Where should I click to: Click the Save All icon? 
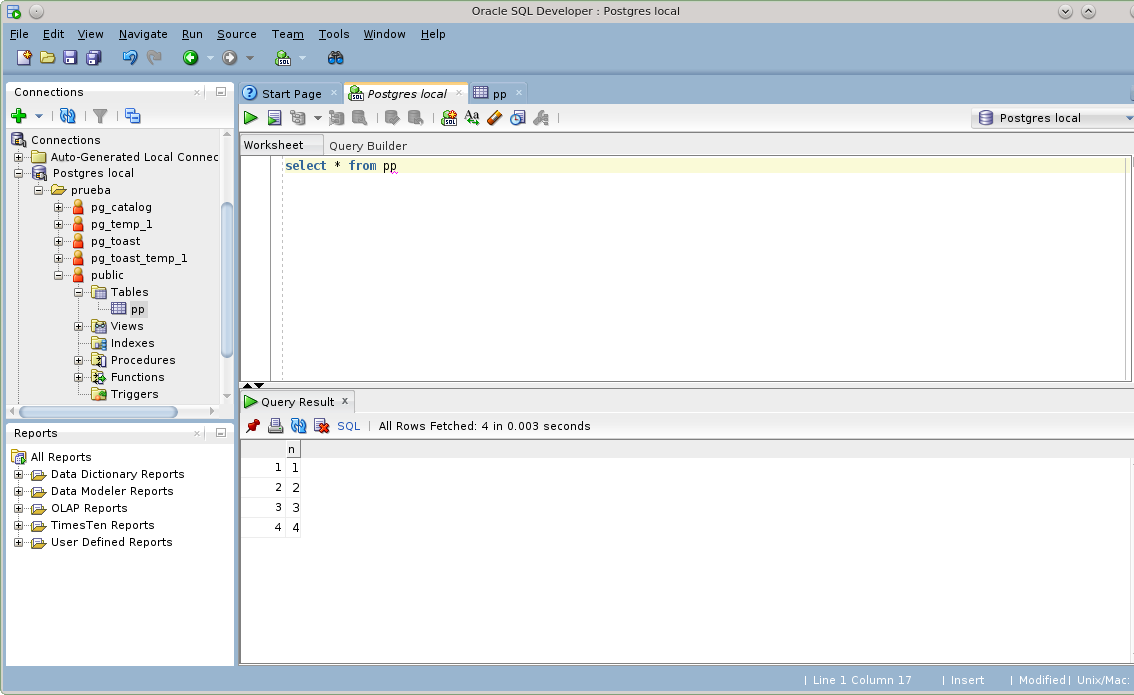point(93,58)
